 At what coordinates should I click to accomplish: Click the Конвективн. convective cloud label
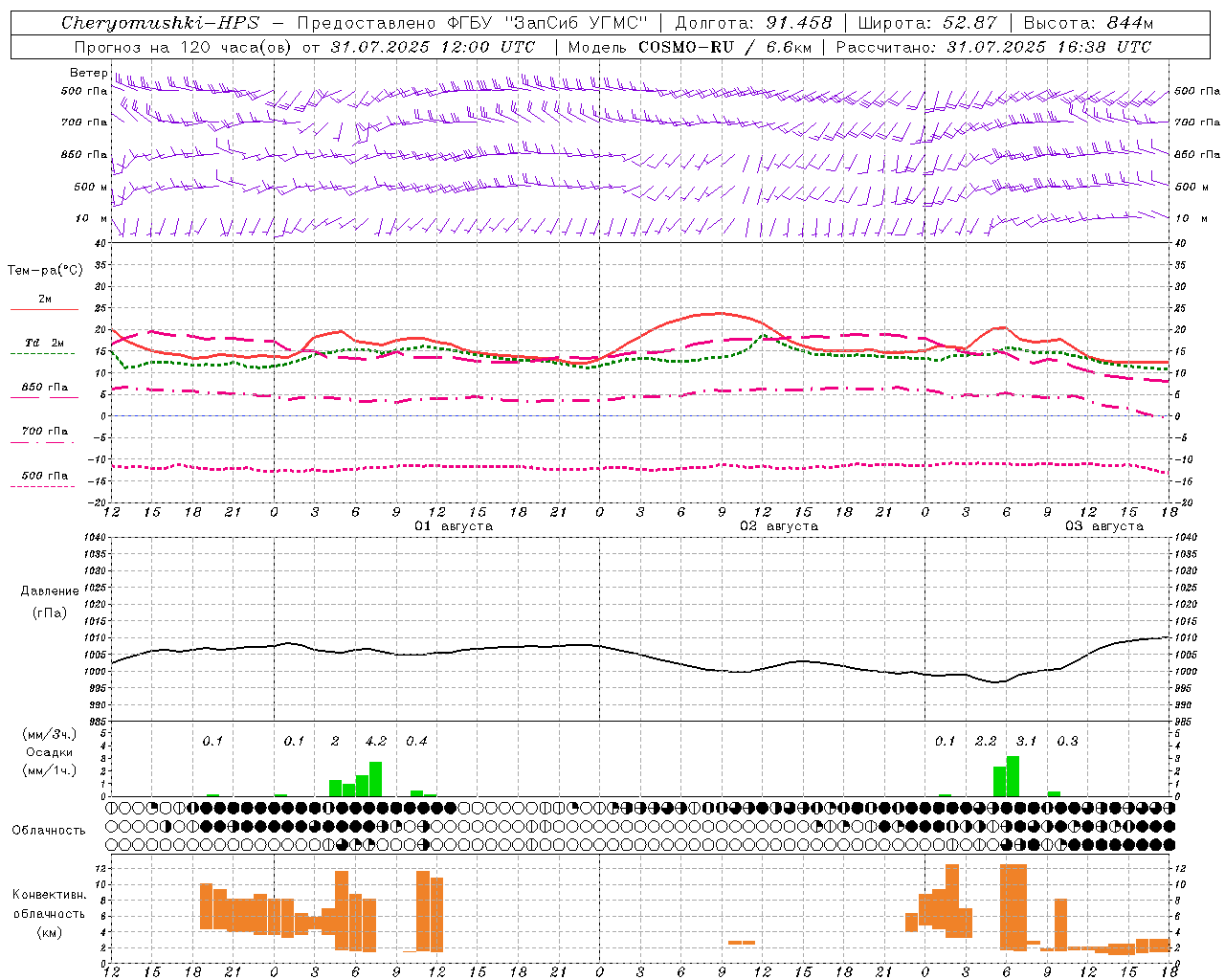point(49,895)
